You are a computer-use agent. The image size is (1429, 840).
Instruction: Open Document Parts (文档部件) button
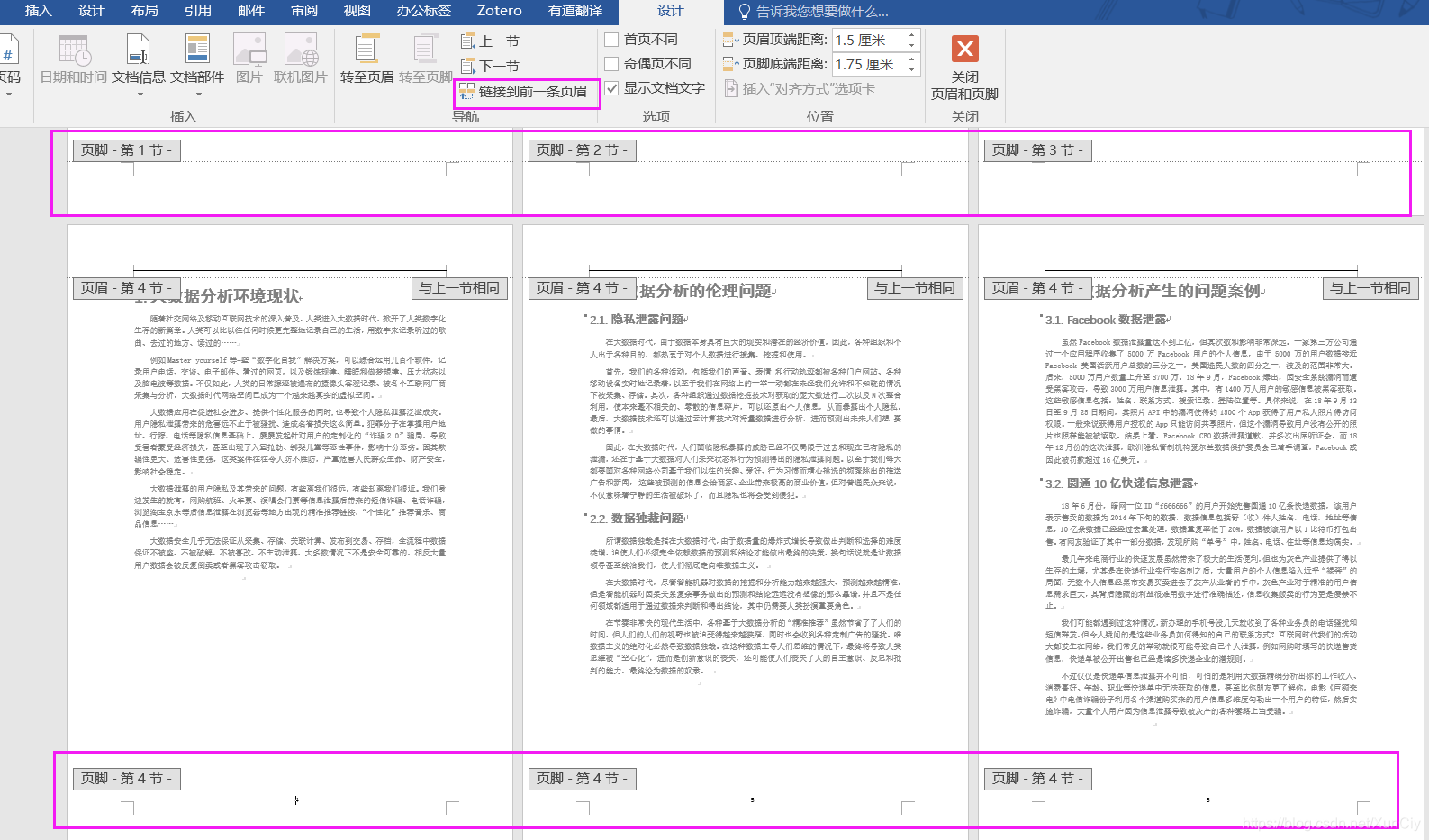point(197,59)
